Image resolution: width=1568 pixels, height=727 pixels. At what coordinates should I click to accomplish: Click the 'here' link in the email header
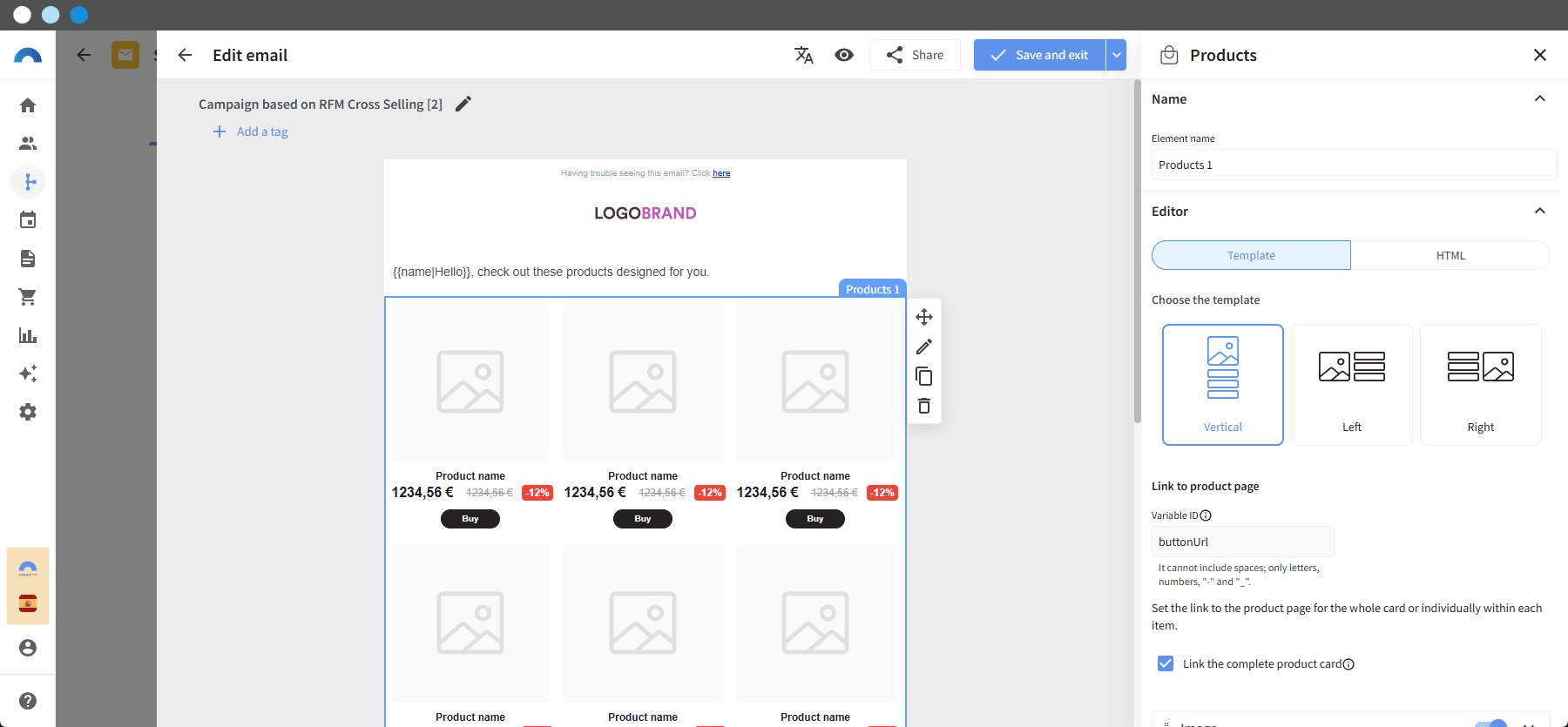coord(721,173)
